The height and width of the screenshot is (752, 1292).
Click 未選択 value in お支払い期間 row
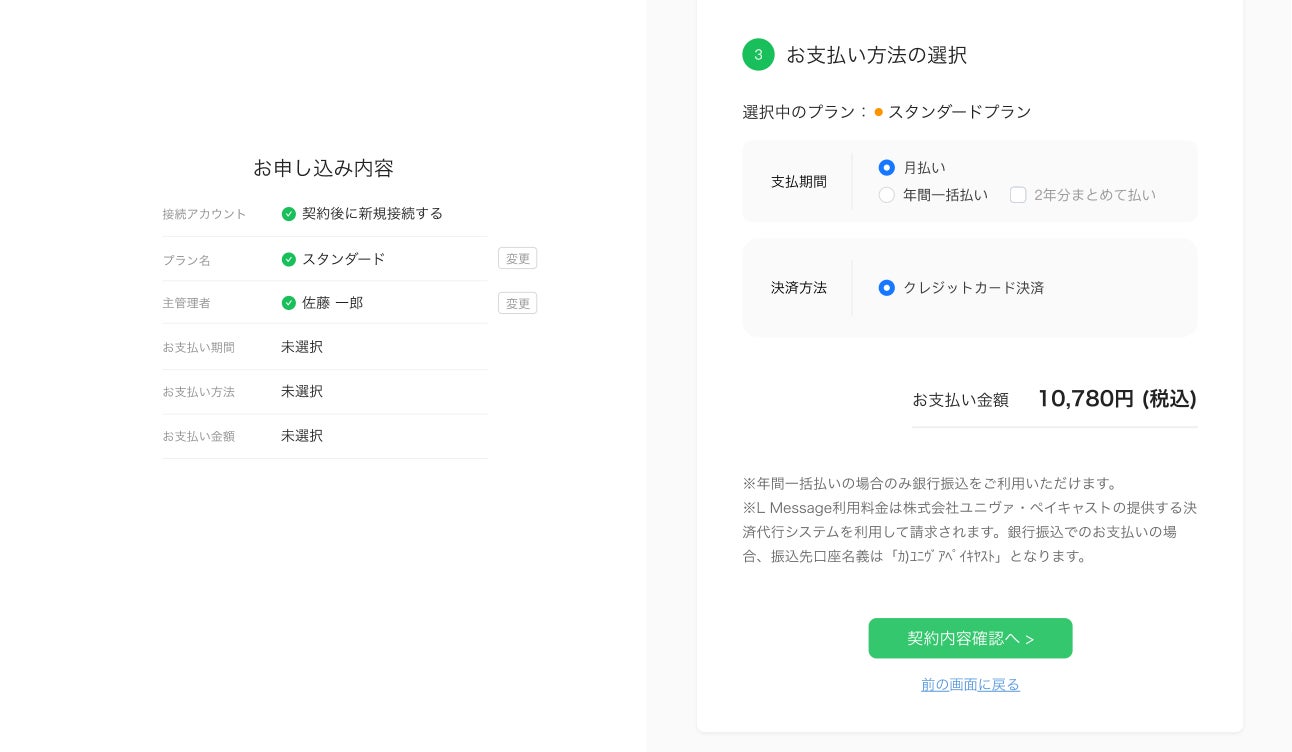coord(302,347)
